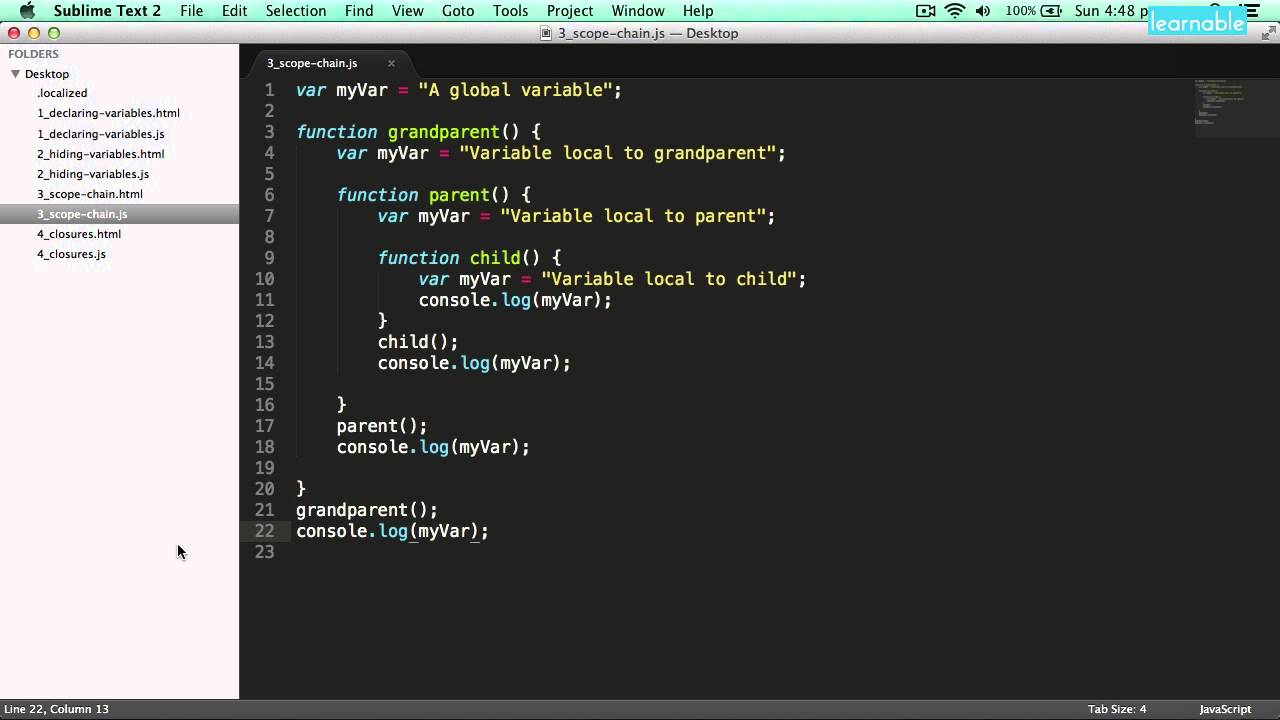This screenshot has height=720, width=1280.
Task: Click parent(); call on line 17
Action: point(382,426)
